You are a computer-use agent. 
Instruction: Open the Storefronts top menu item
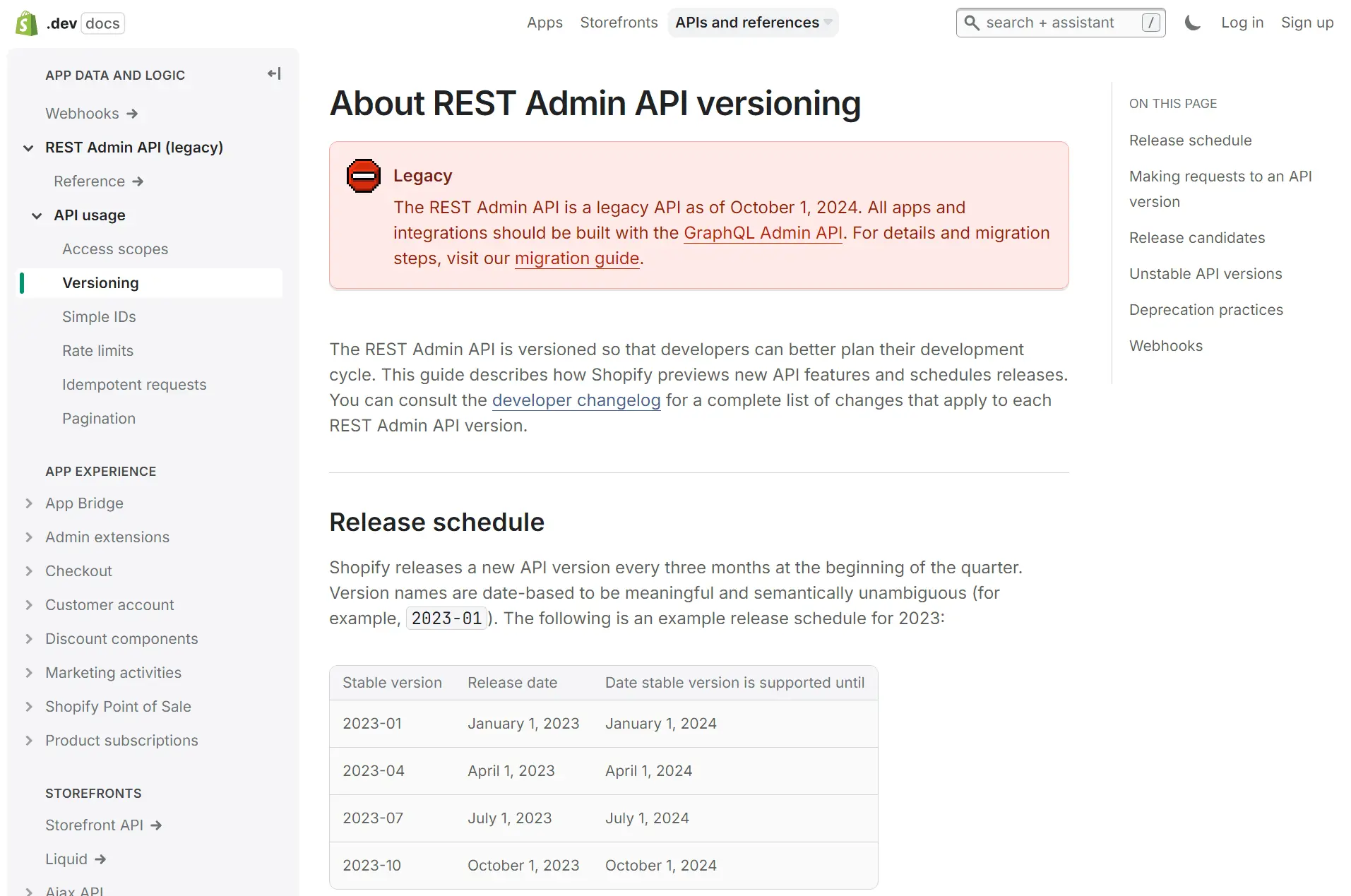pyautogui.click(x=619, y=23)
